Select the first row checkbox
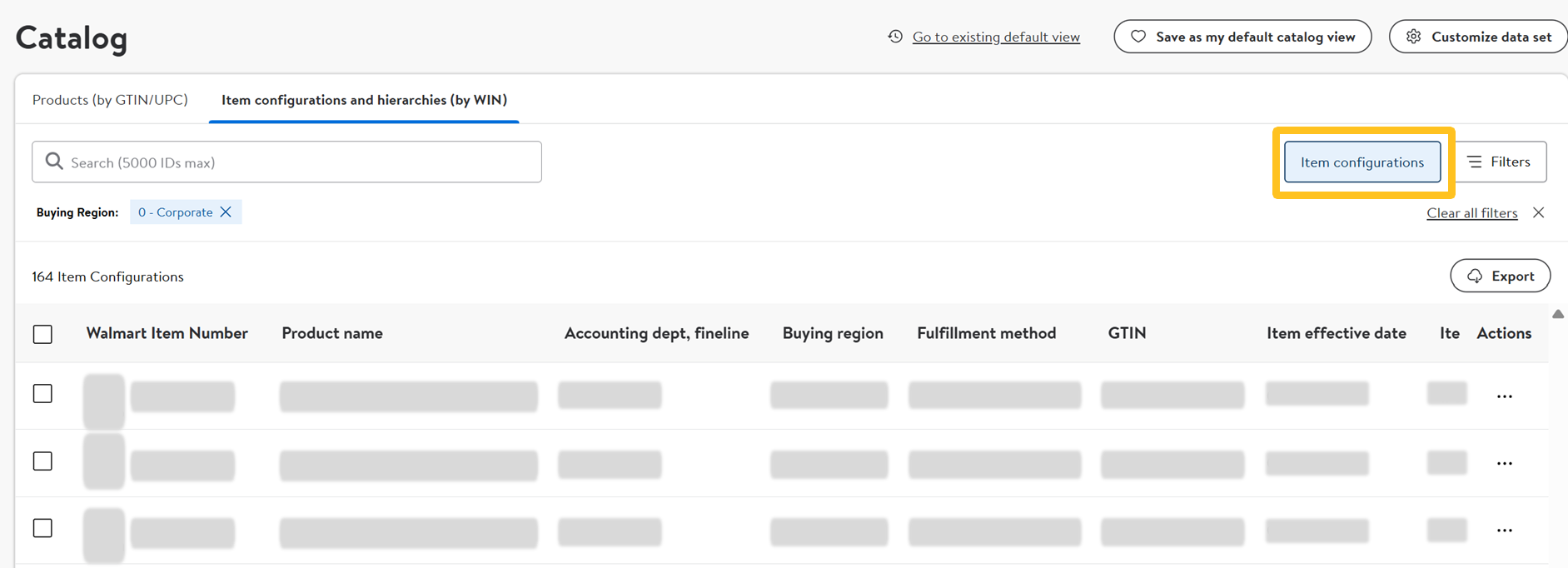The width and height of the screenshot is (1568, 568). [x=42, y=394]
